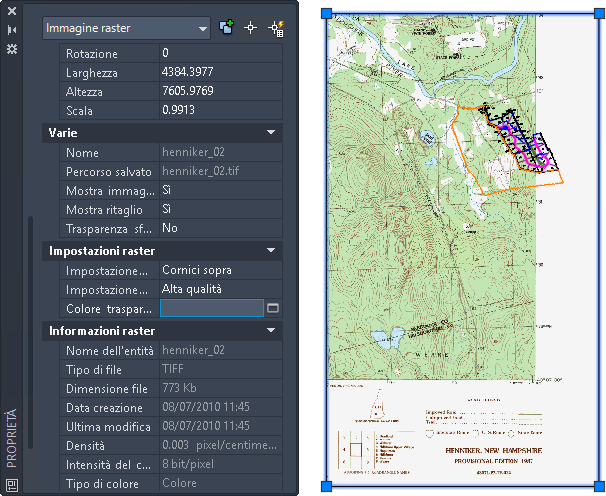
Task: Select the Percorso salvato value henniker_02.tif
Action: point(221,171)
